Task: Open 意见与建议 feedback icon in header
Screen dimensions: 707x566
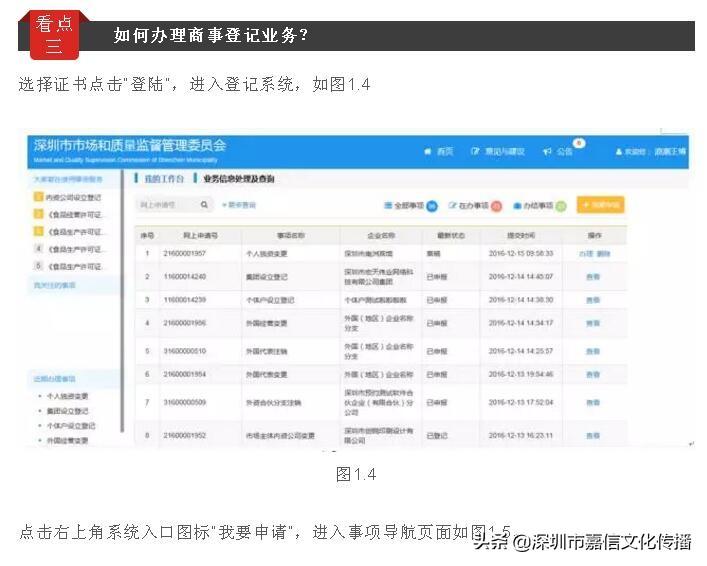Action: click(476, 151)
